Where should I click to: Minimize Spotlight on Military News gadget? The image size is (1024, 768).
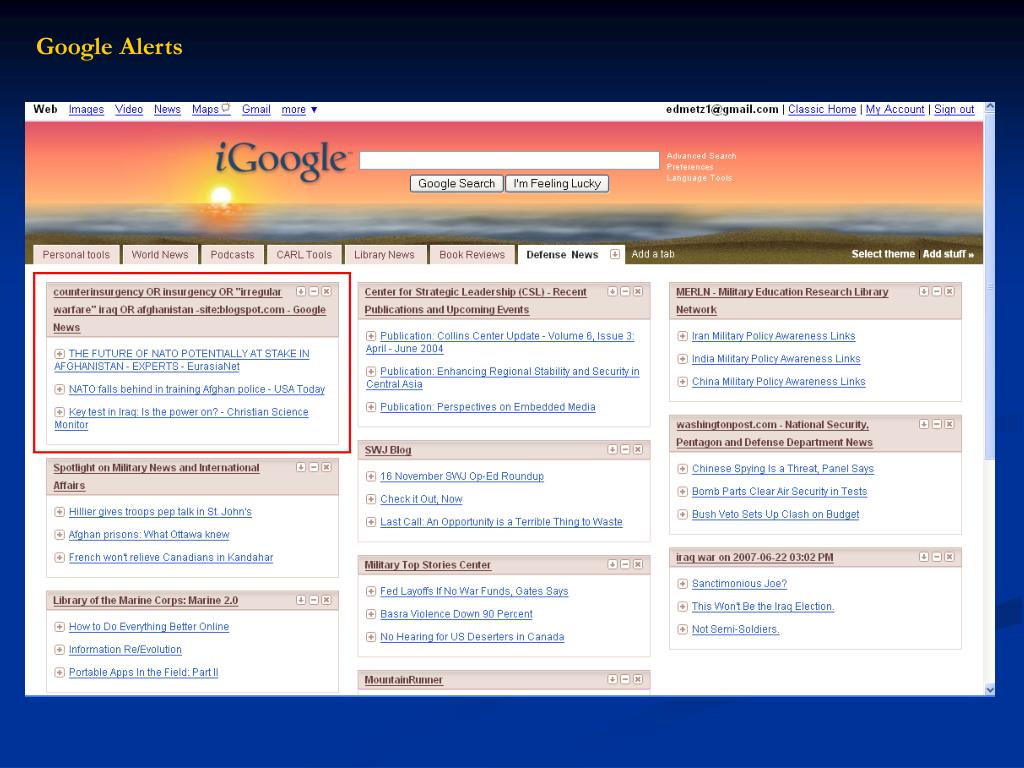point(313,467)
